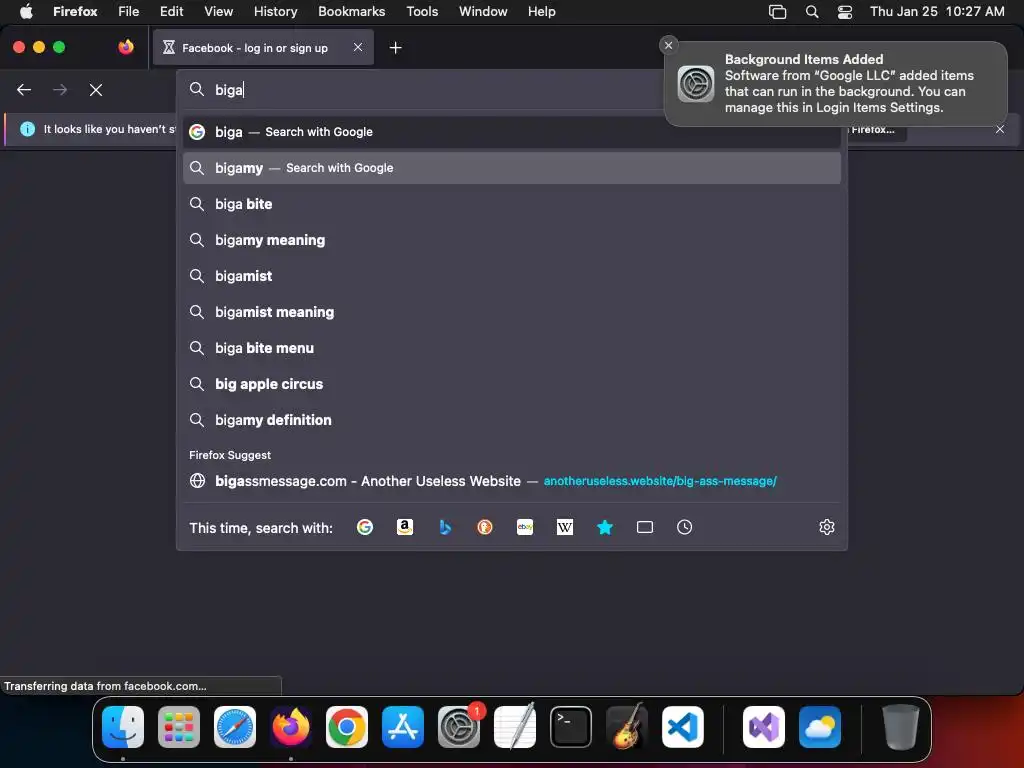Open the History menu

276,12
